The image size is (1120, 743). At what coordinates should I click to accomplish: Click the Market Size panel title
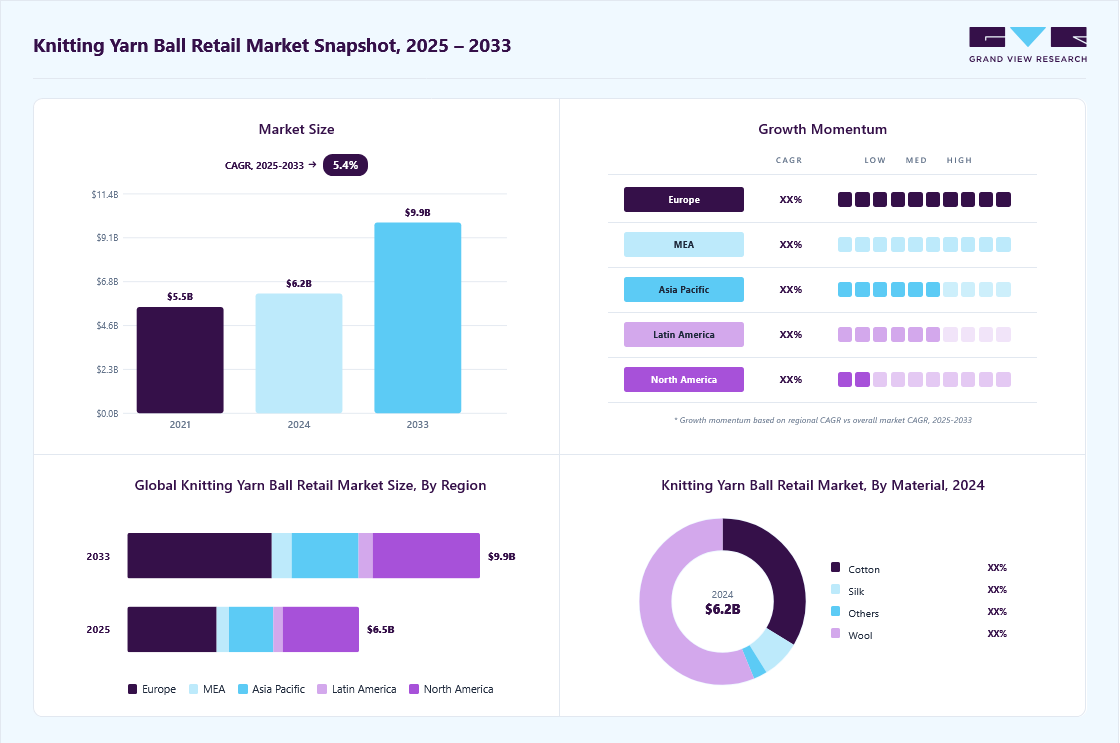coord(296,129)
